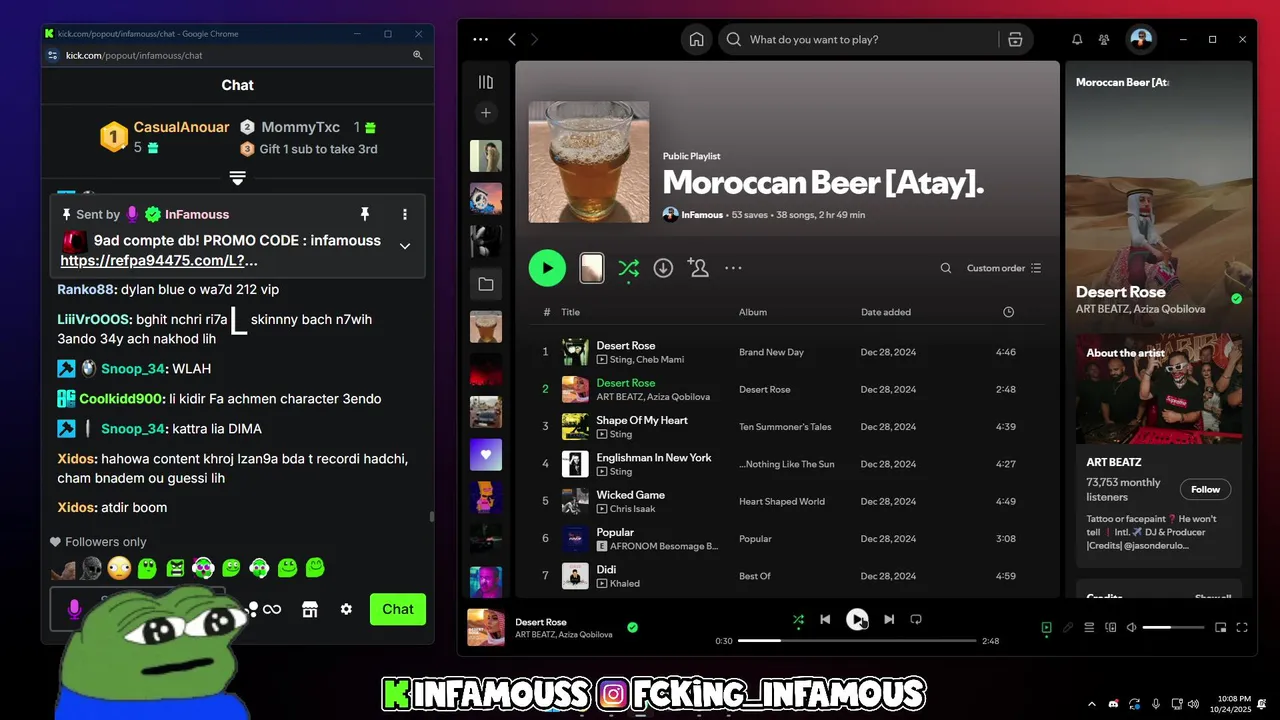Open Connect to a device icon
The image size is (1280, 720).
click(1110, 628)
